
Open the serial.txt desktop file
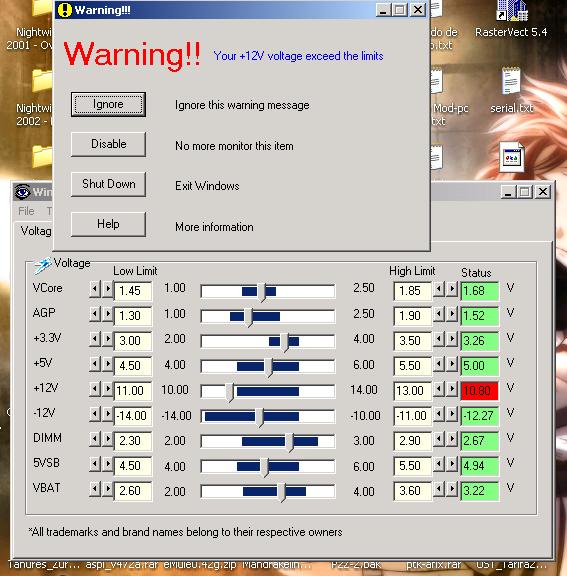(x=511, y=81)
